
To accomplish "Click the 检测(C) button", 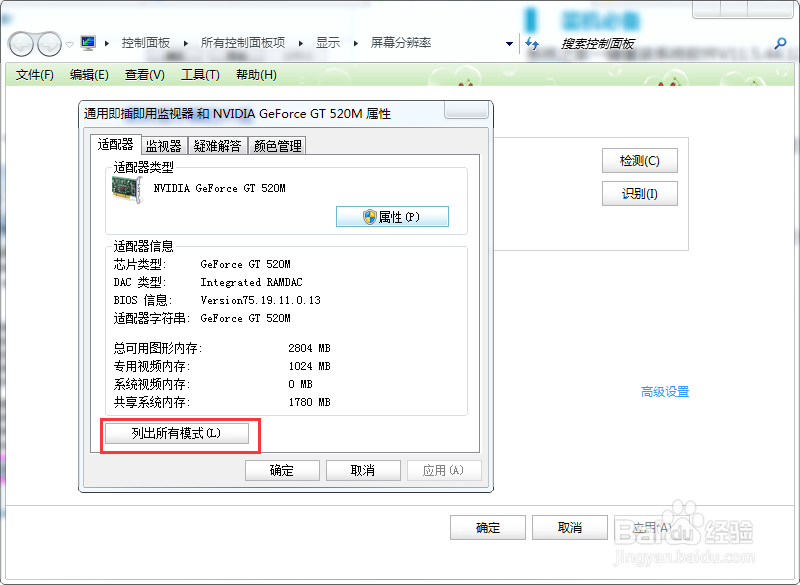I will 640,161.
